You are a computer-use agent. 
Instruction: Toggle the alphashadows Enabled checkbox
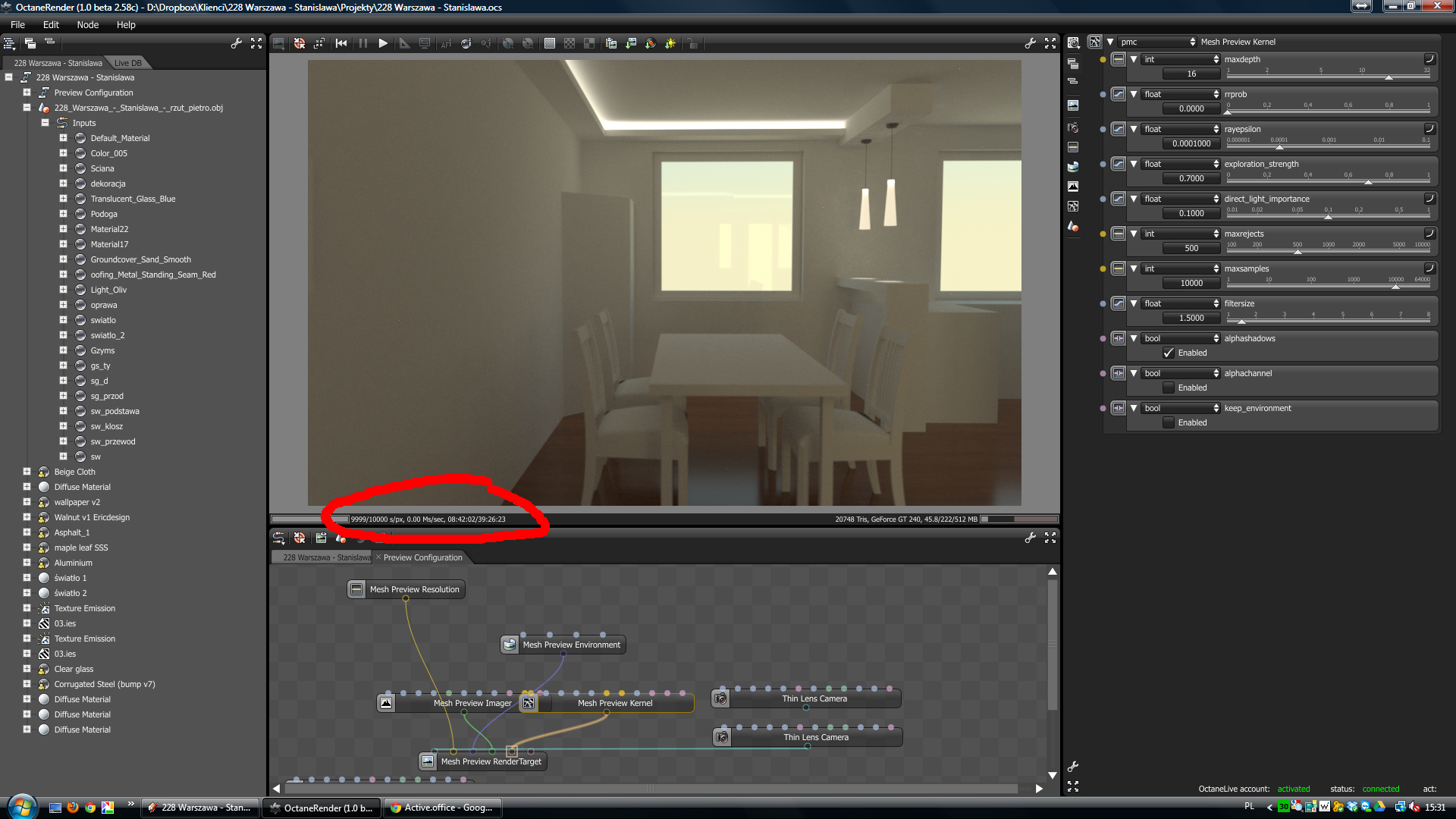click(x=1169, y=353)
